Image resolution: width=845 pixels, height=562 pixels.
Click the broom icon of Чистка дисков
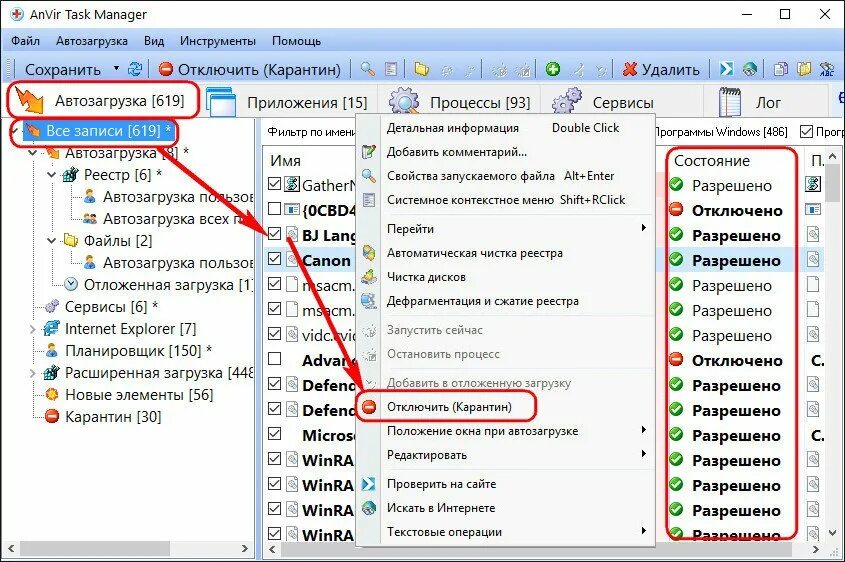point(369,277)
